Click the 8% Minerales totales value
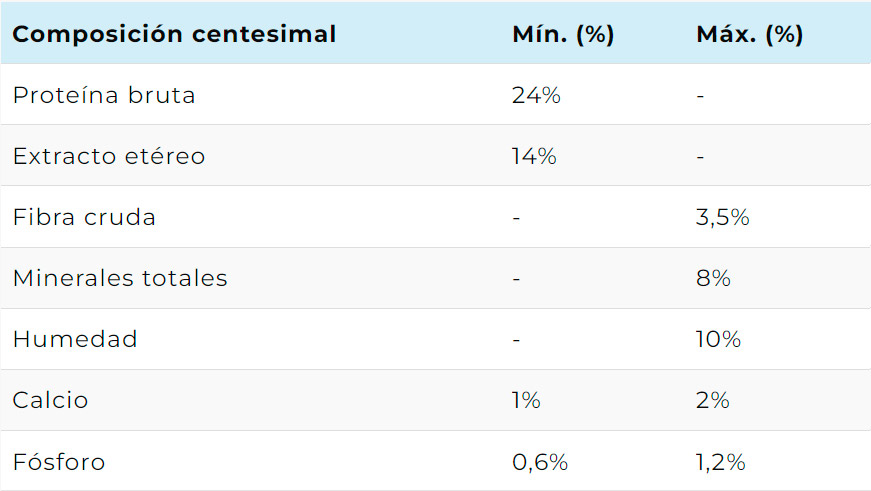Screen dimensions: 871x491 (713, 278)
